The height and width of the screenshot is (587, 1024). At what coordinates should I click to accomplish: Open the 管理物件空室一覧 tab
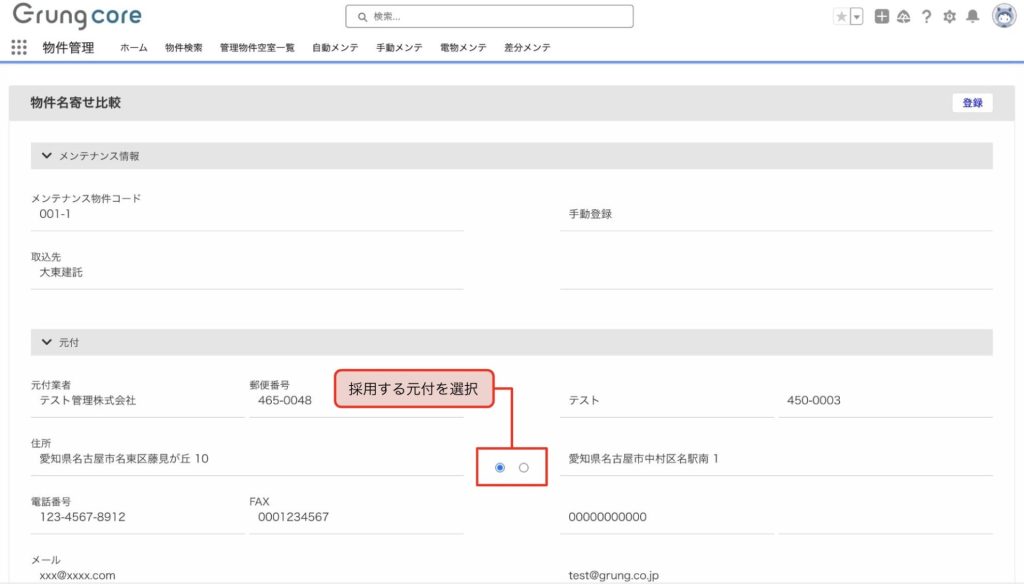point(257,48)
